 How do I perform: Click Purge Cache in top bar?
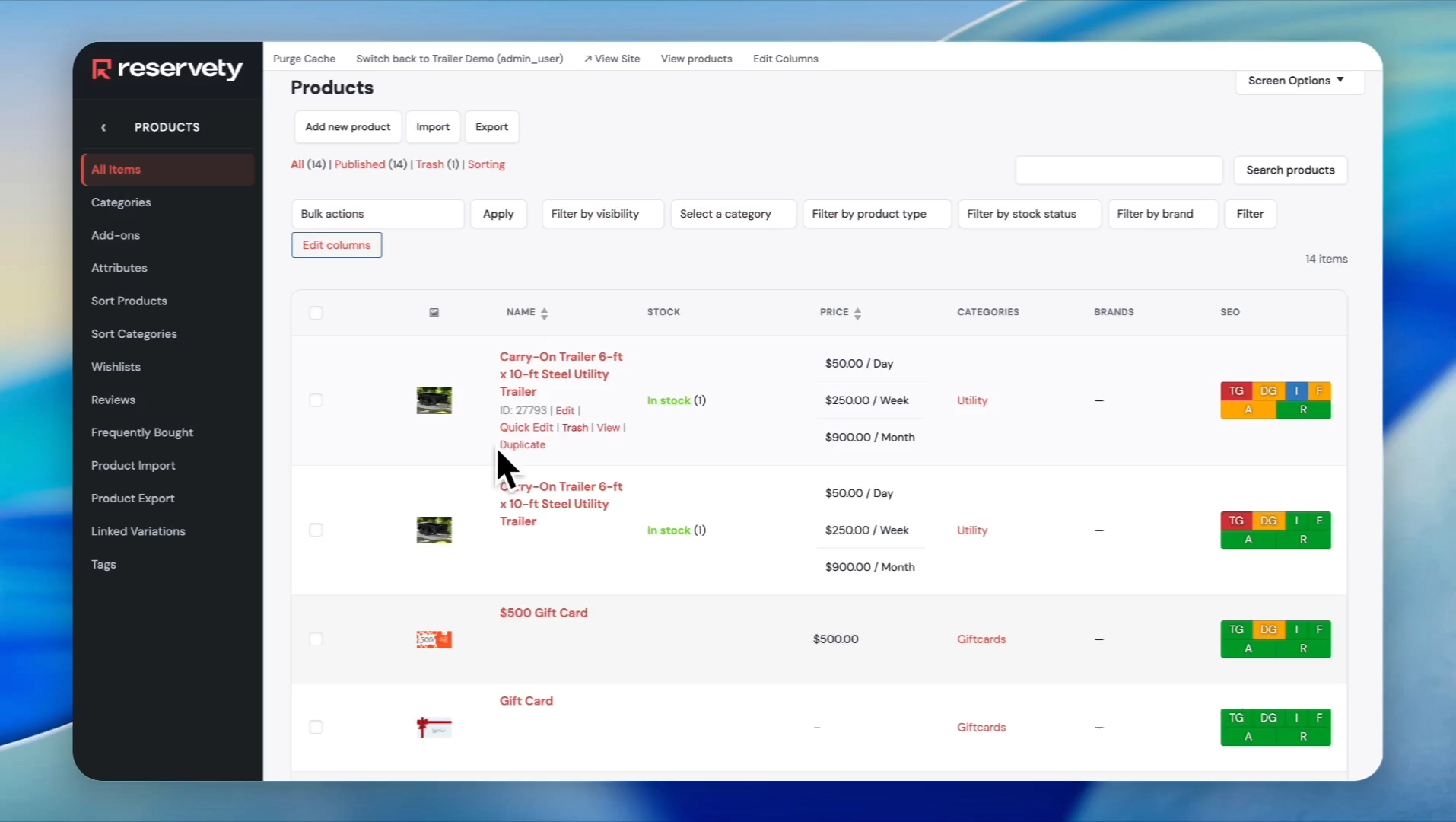tap(304, 59)
